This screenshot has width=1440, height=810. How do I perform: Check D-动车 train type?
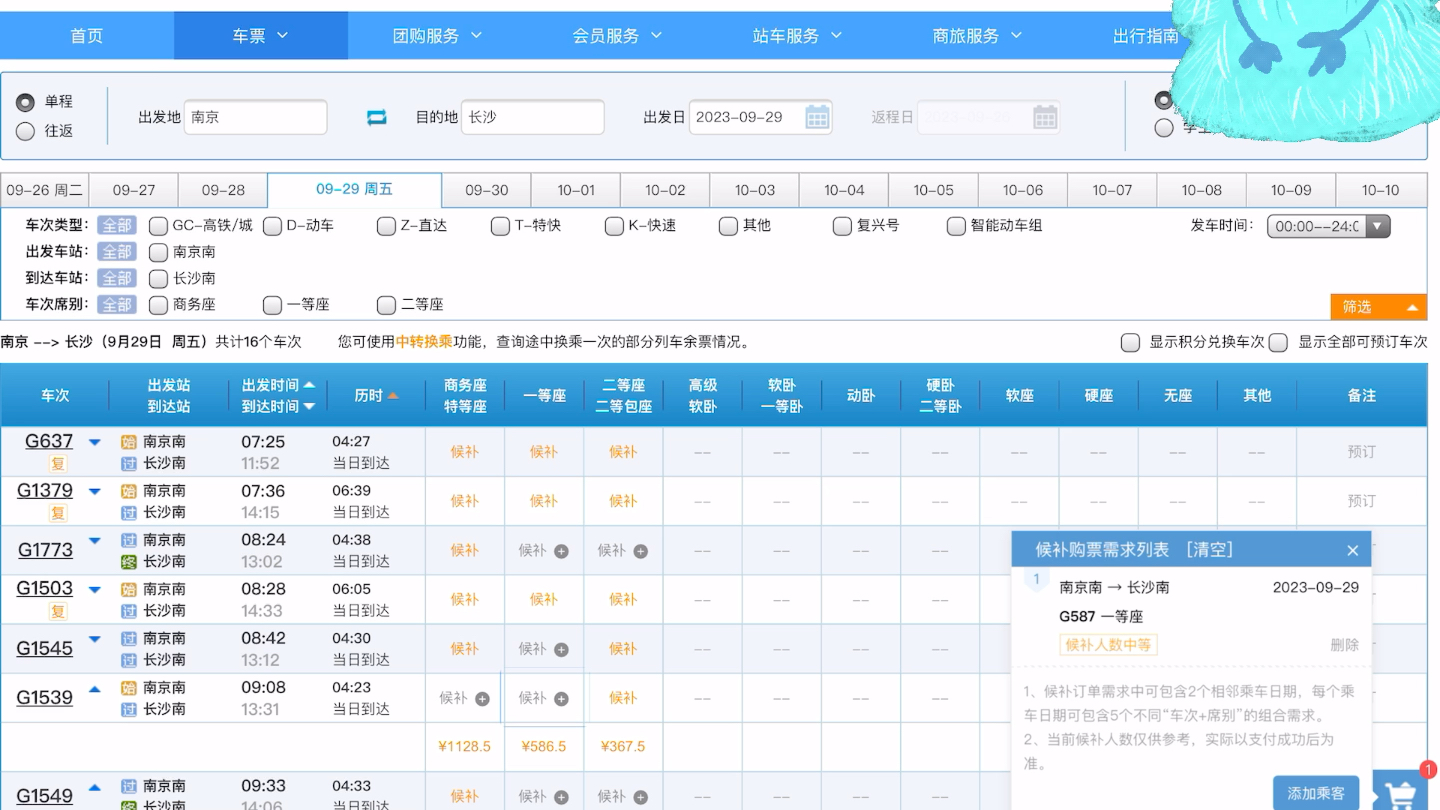pos(272,226)
